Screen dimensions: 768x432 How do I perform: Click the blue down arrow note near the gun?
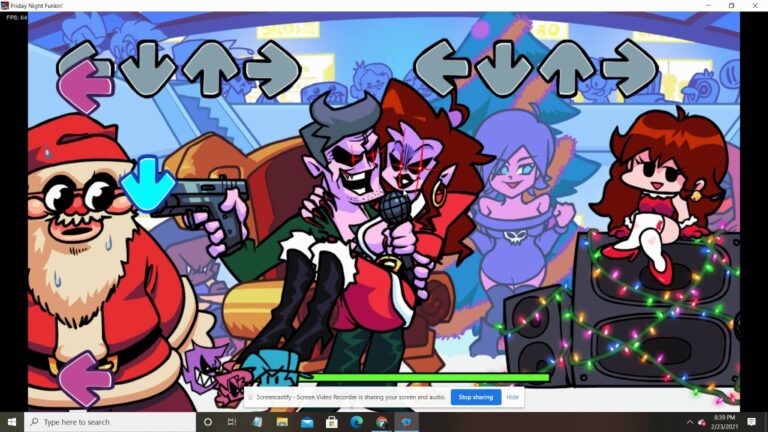[x=148, y=184]
